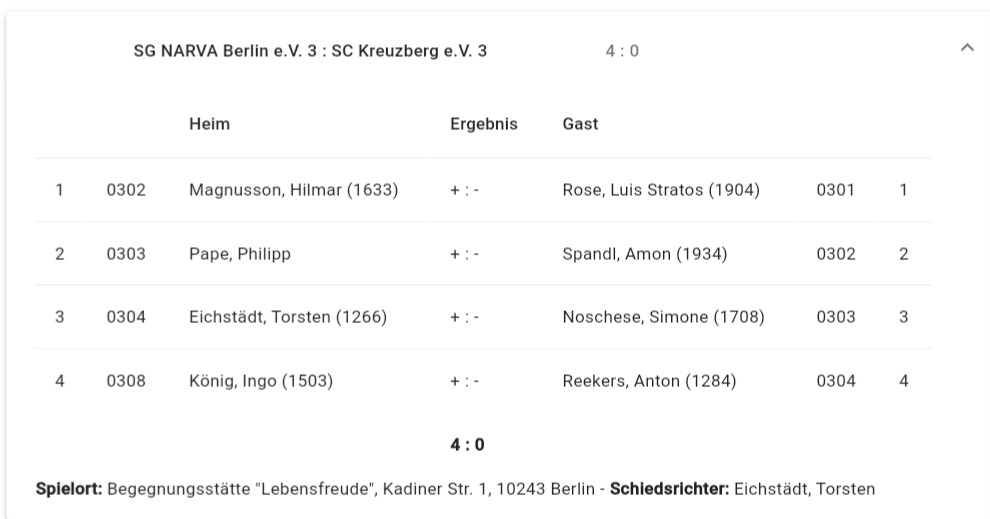This screenshot has width=990, height=519.
Task: Select guest Noschese, Simone (1708)
Action: coord(663,318)
